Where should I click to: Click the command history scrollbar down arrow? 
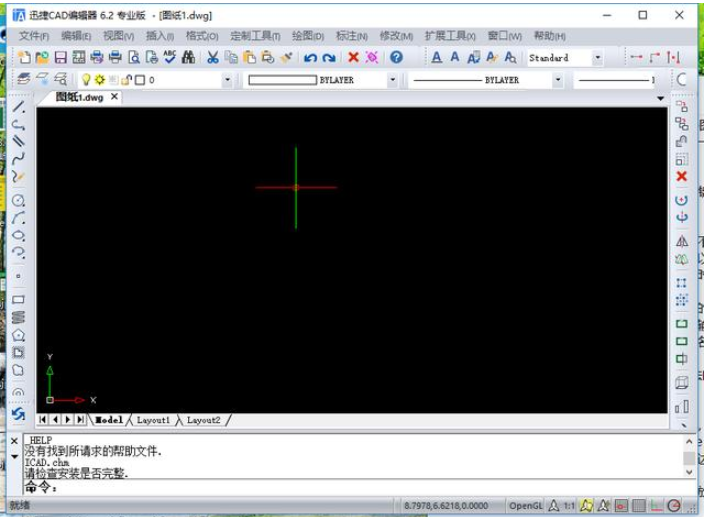click(689, 472)
